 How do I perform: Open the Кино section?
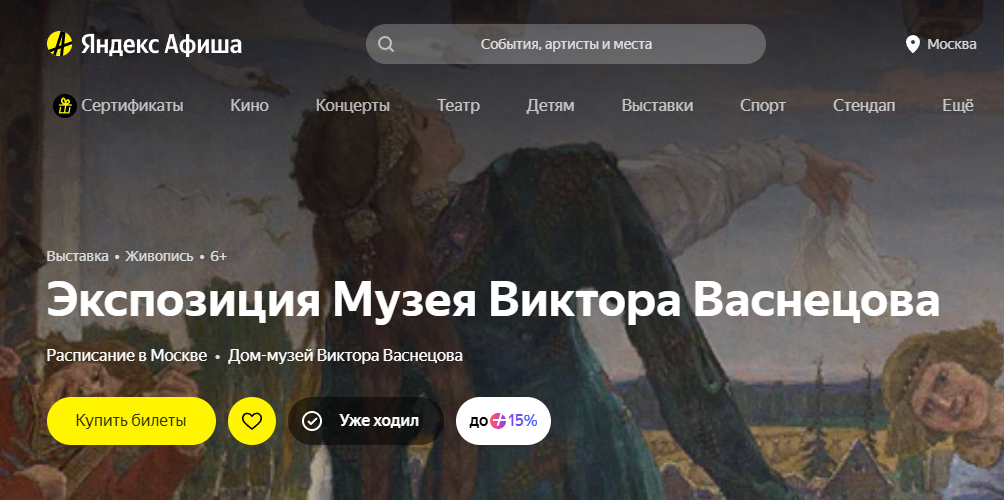pyautogui.click(x=250, y=106)
